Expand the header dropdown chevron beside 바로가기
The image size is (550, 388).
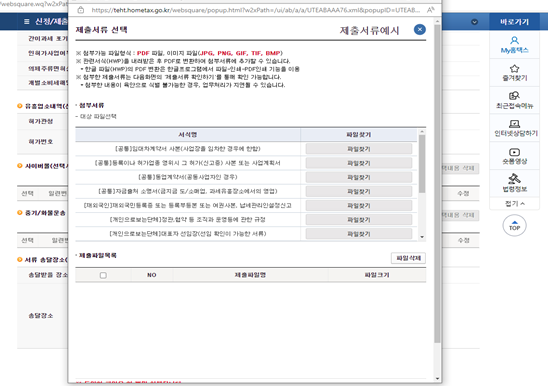pyautogui.click(x=474, y=22)
